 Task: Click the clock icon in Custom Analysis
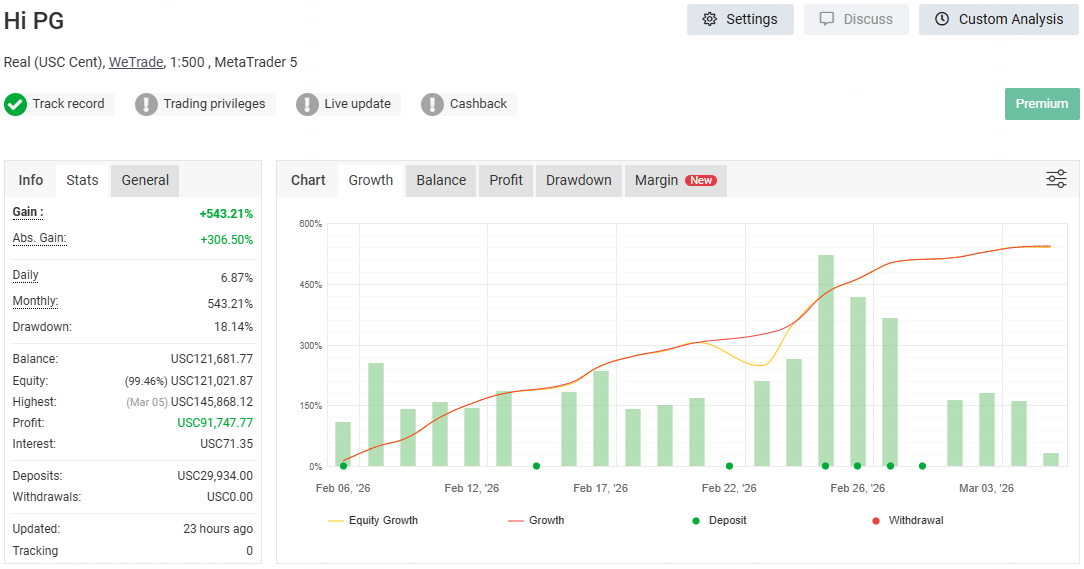point(942,19)
